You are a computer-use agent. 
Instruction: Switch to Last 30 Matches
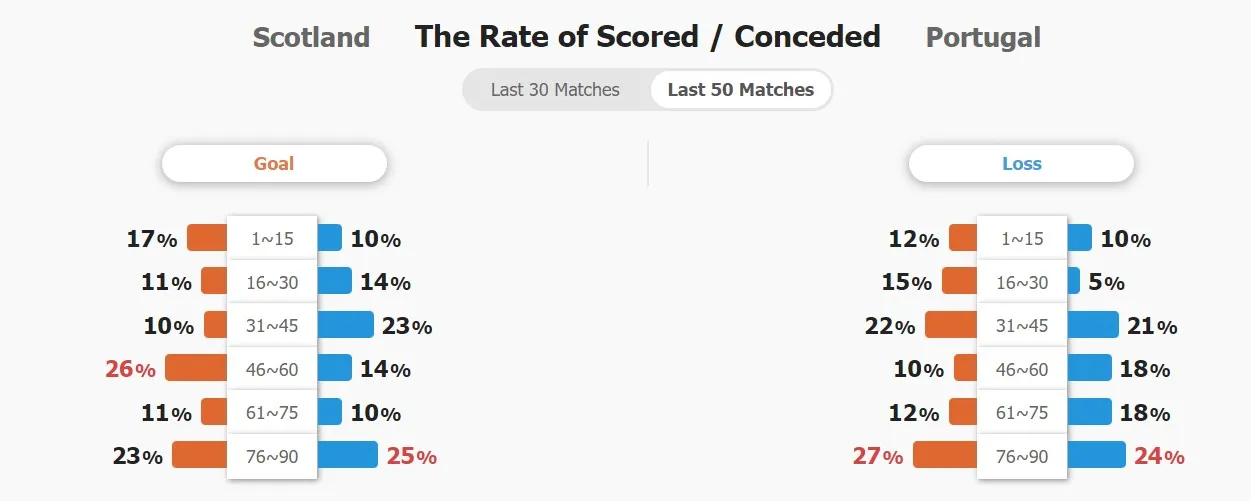tap(555, 90)
